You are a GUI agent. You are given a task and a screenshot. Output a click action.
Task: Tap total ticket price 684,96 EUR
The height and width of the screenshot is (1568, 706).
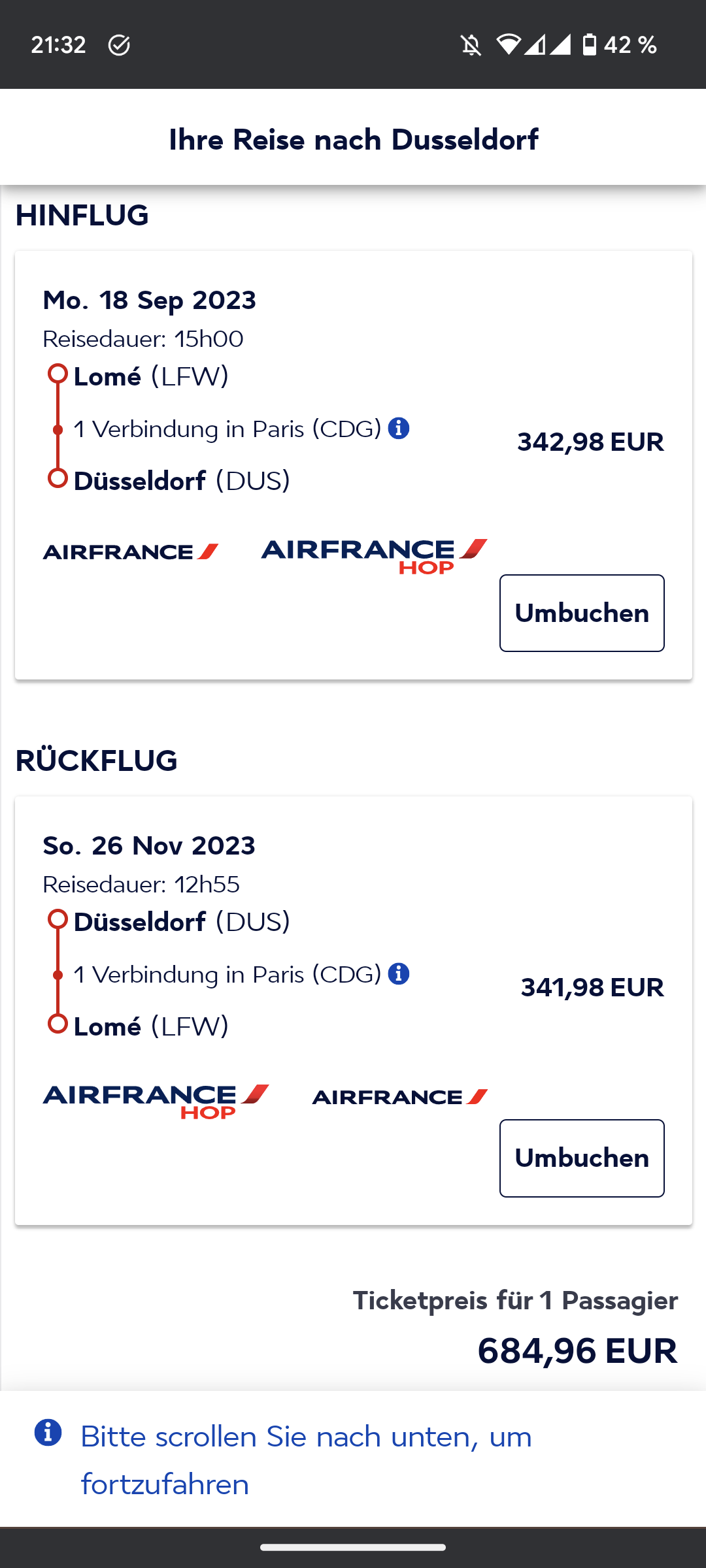577,1350
